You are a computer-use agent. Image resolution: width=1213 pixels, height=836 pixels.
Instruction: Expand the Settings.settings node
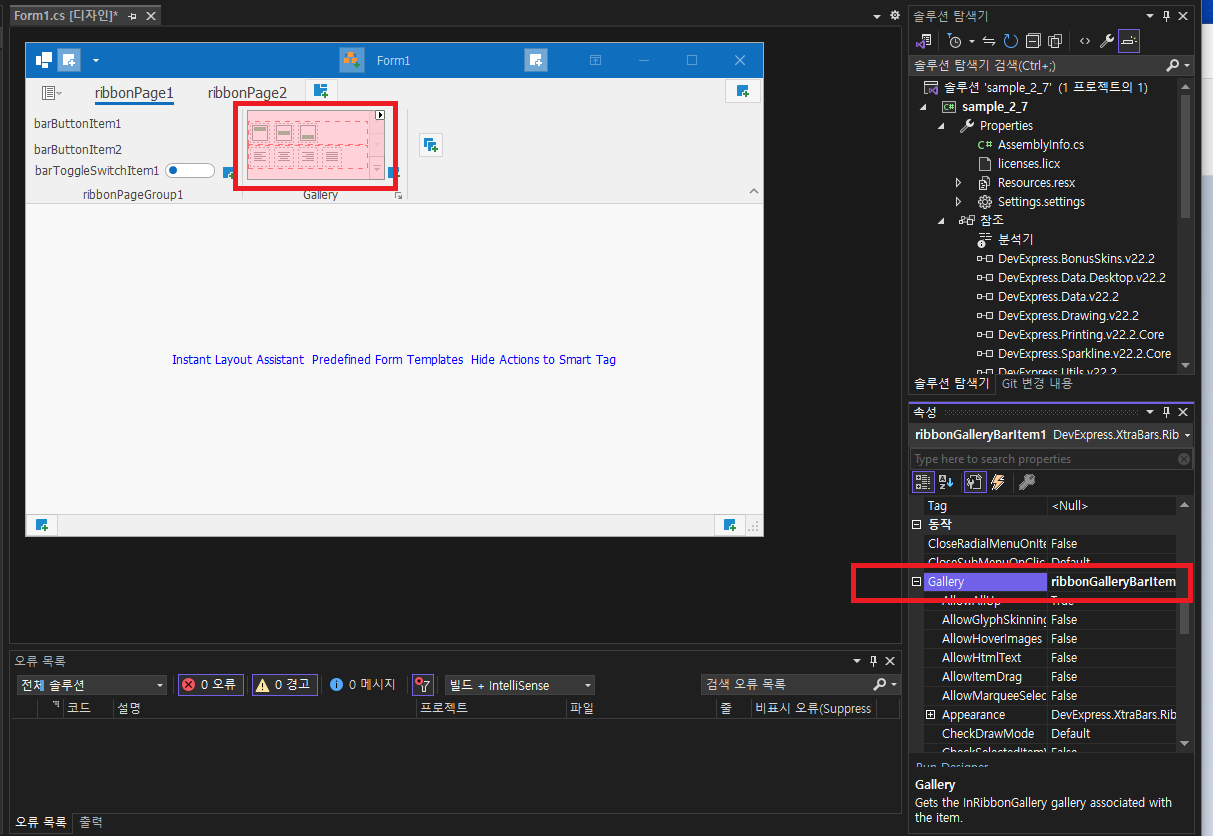tap(959, 202)
